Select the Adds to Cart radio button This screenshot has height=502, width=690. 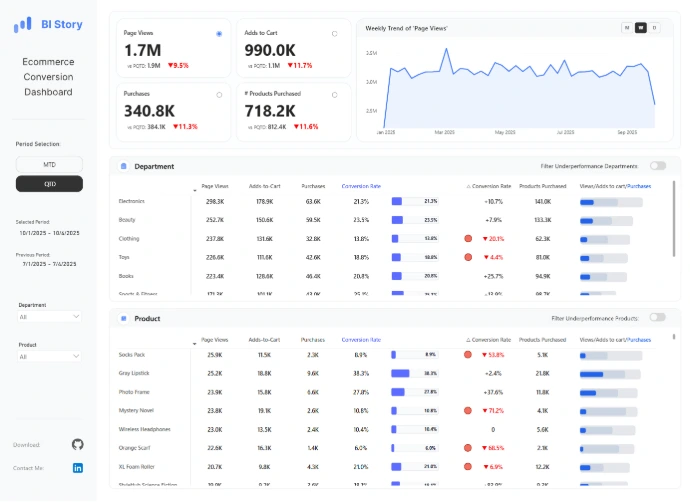pos(334,33)
